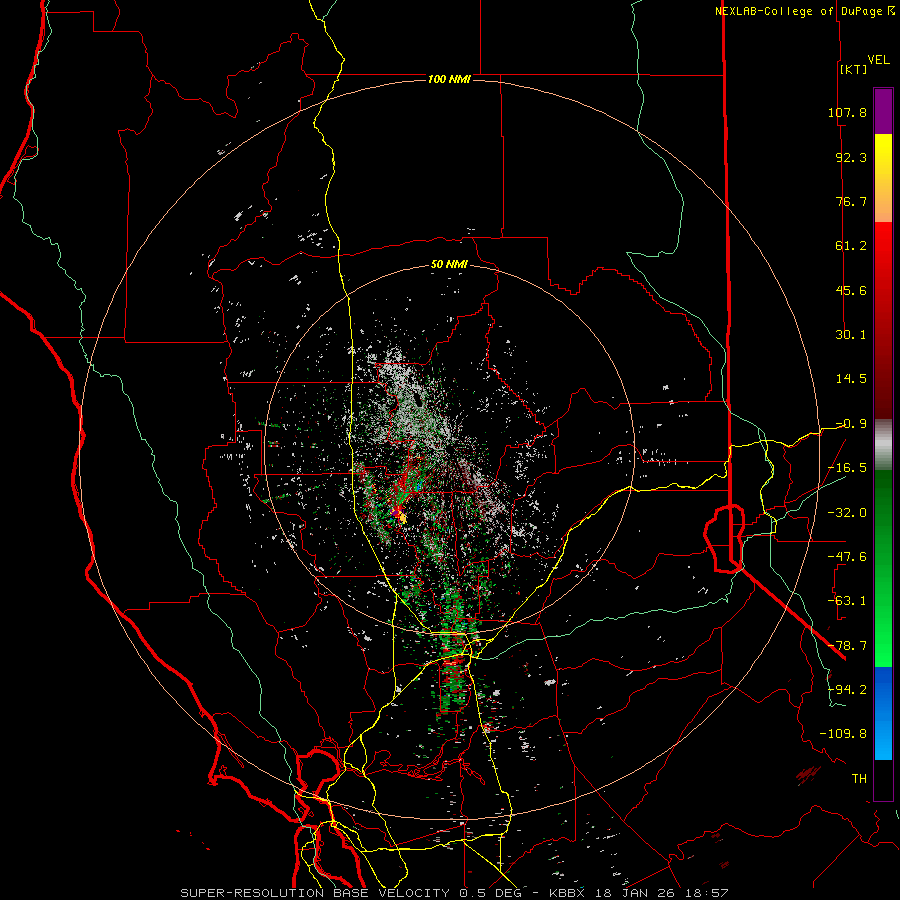Click the -32.0 value on velocity scale
This screenshot has width=900, height=900.
coord(847,513)
